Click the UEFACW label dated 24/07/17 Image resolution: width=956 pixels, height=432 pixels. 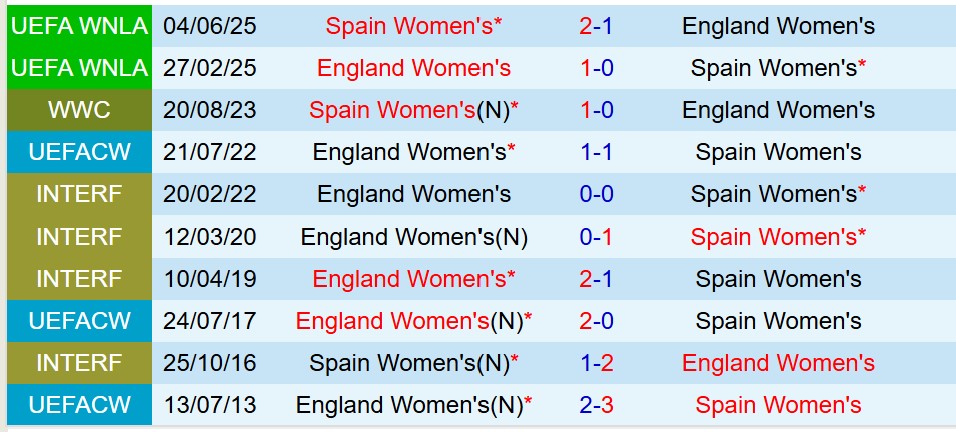point(79,321)
